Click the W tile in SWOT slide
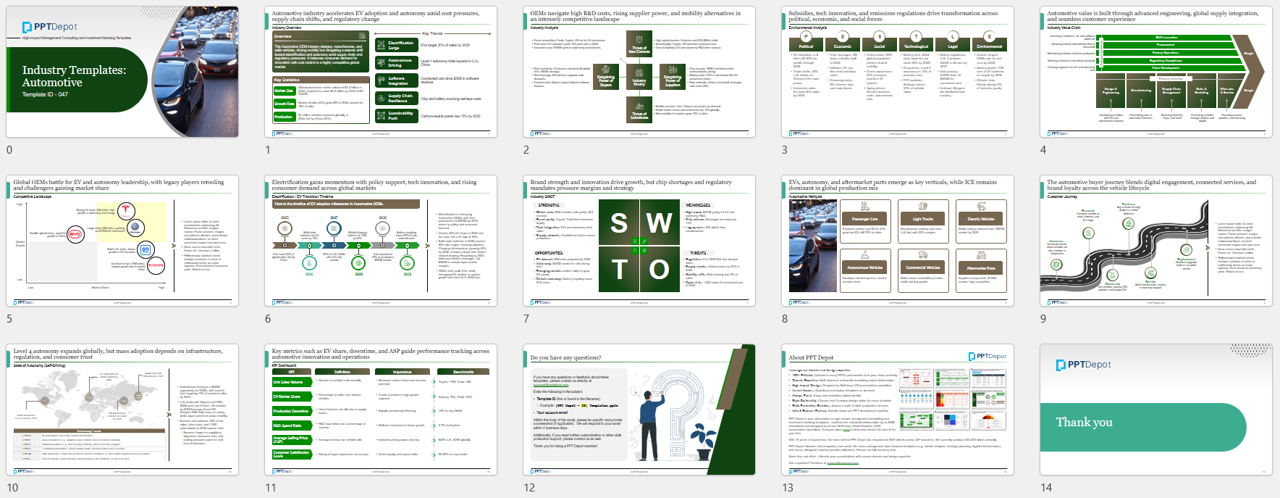Image resolution: width=1280 pixels, height=498 pixels. click(661, 224)
